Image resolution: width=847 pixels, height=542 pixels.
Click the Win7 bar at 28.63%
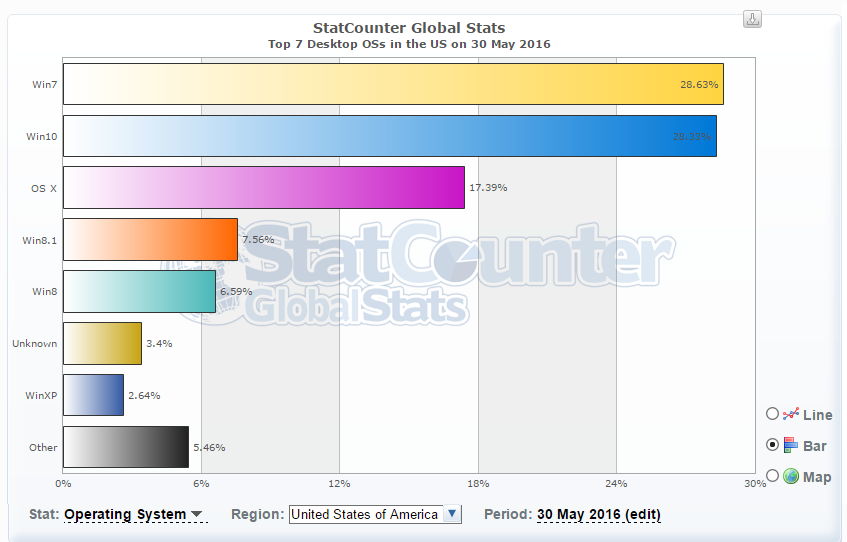tap(393, 84)
